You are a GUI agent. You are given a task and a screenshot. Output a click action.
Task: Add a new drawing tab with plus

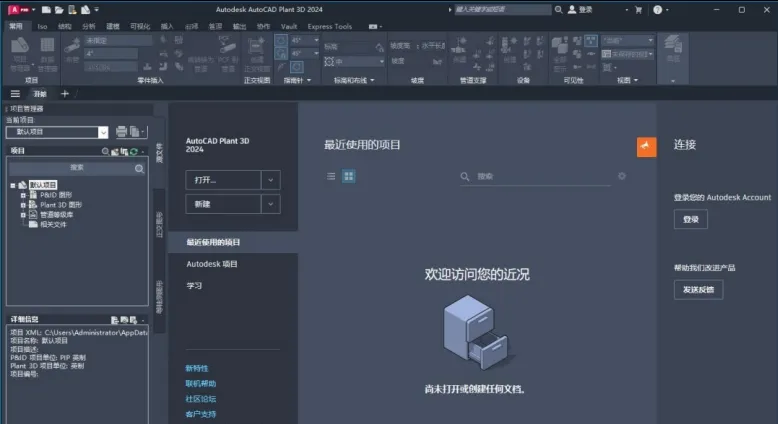[x=65, y=93]
